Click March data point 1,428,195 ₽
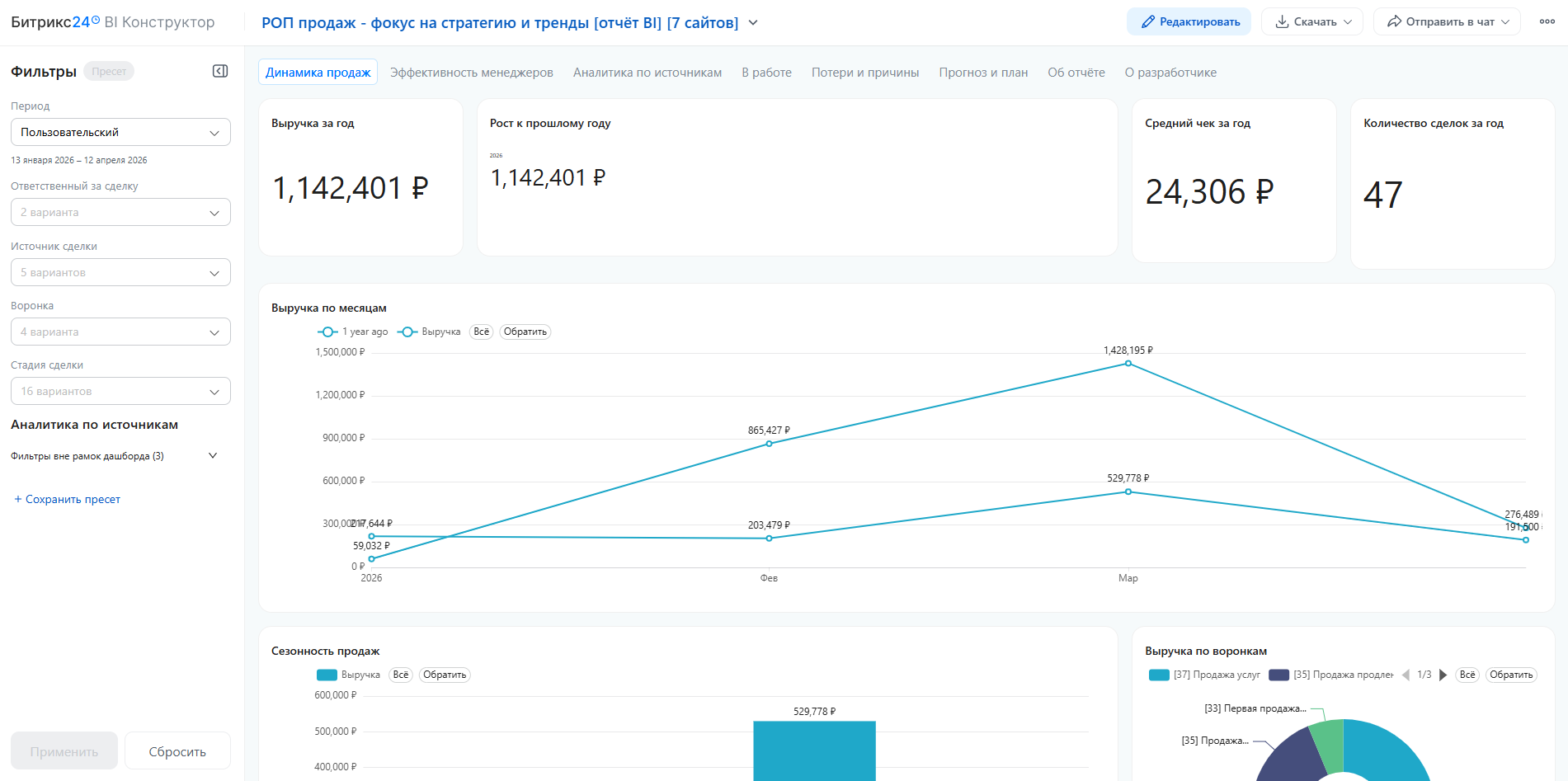Viewport: 1568px width, 781px height. [1128, 364]
